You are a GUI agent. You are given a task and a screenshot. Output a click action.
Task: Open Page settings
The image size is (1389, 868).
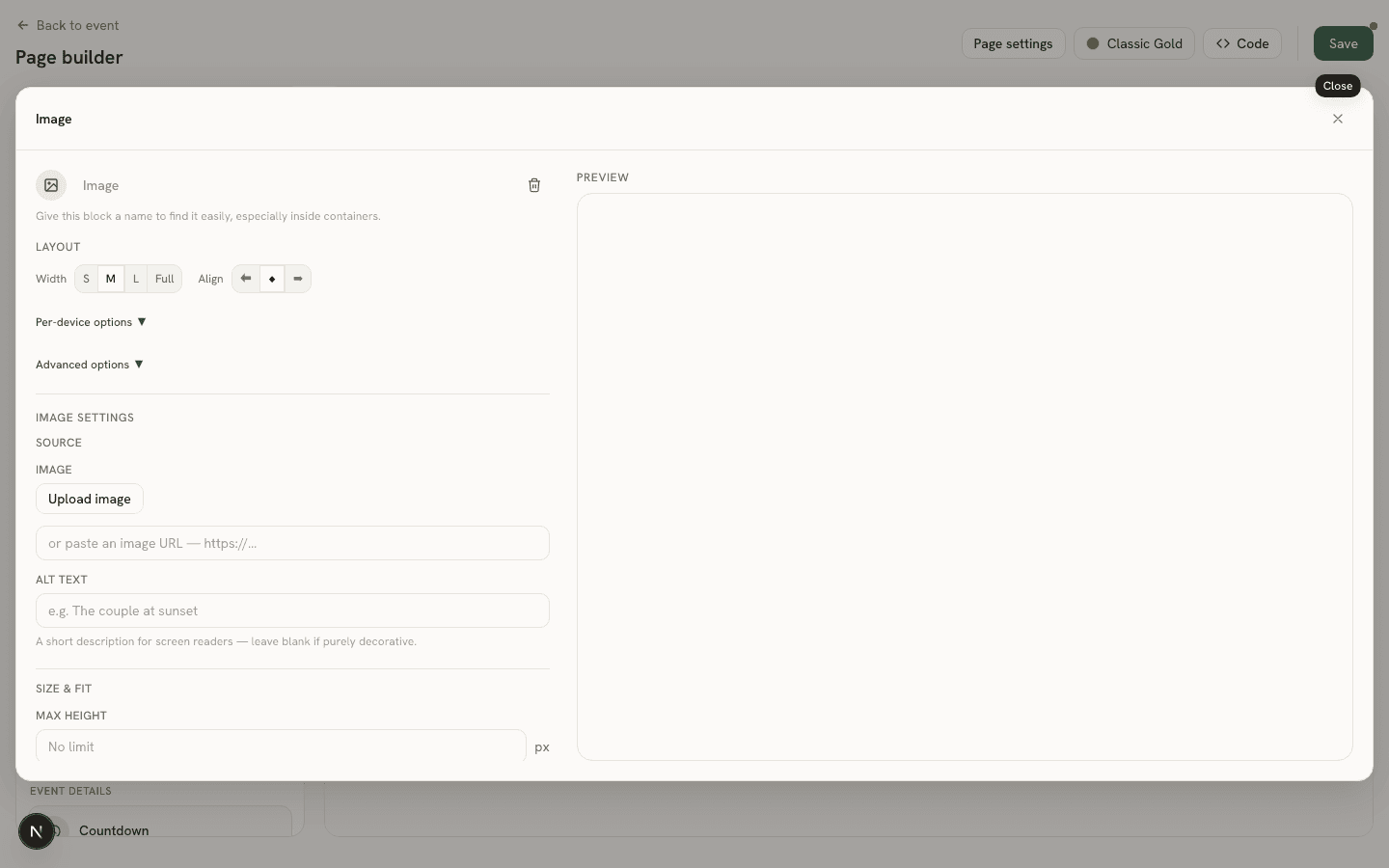point(1013,43)
